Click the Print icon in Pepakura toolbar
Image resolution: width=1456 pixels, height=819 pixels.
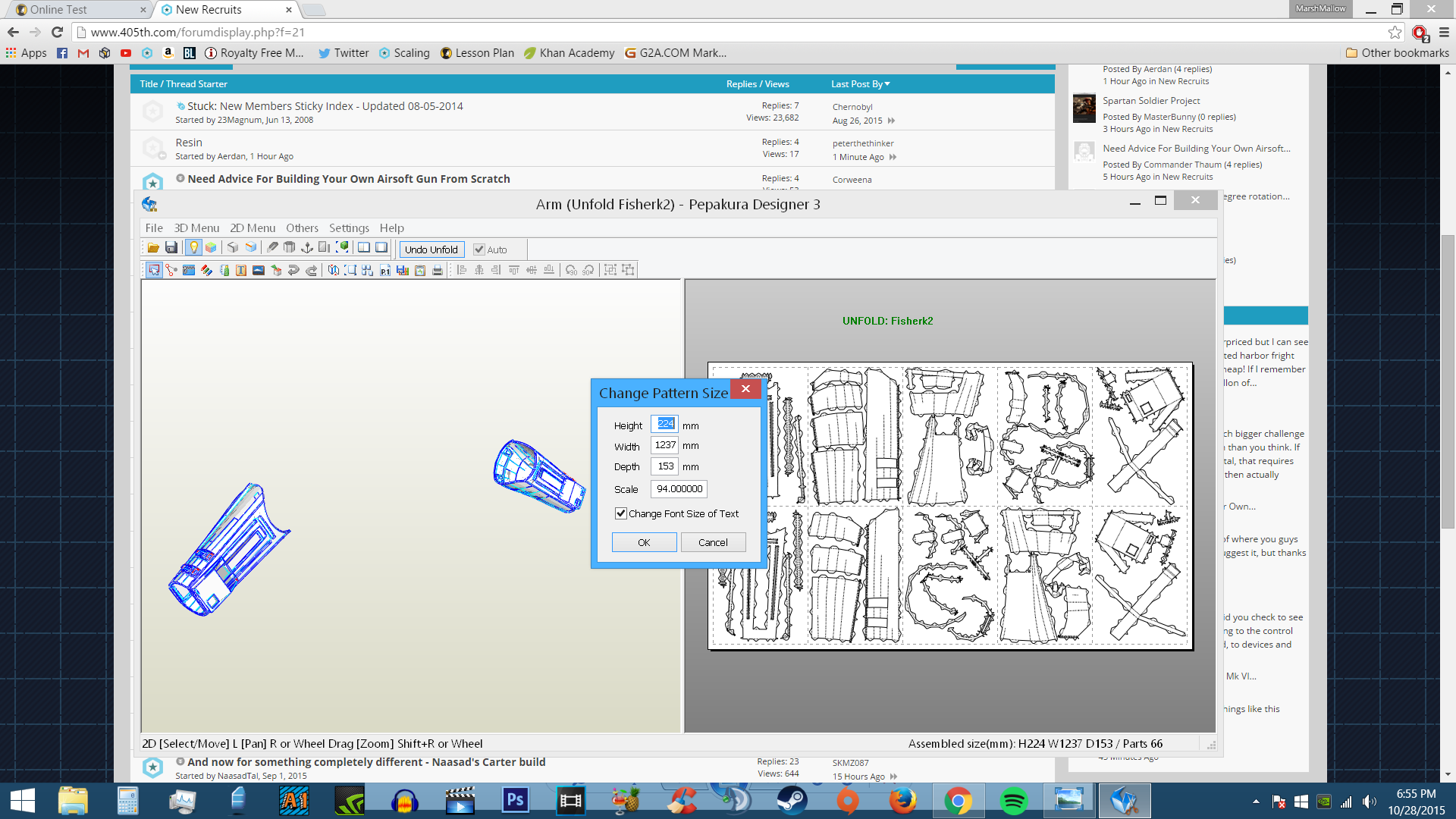click(438, 270)
